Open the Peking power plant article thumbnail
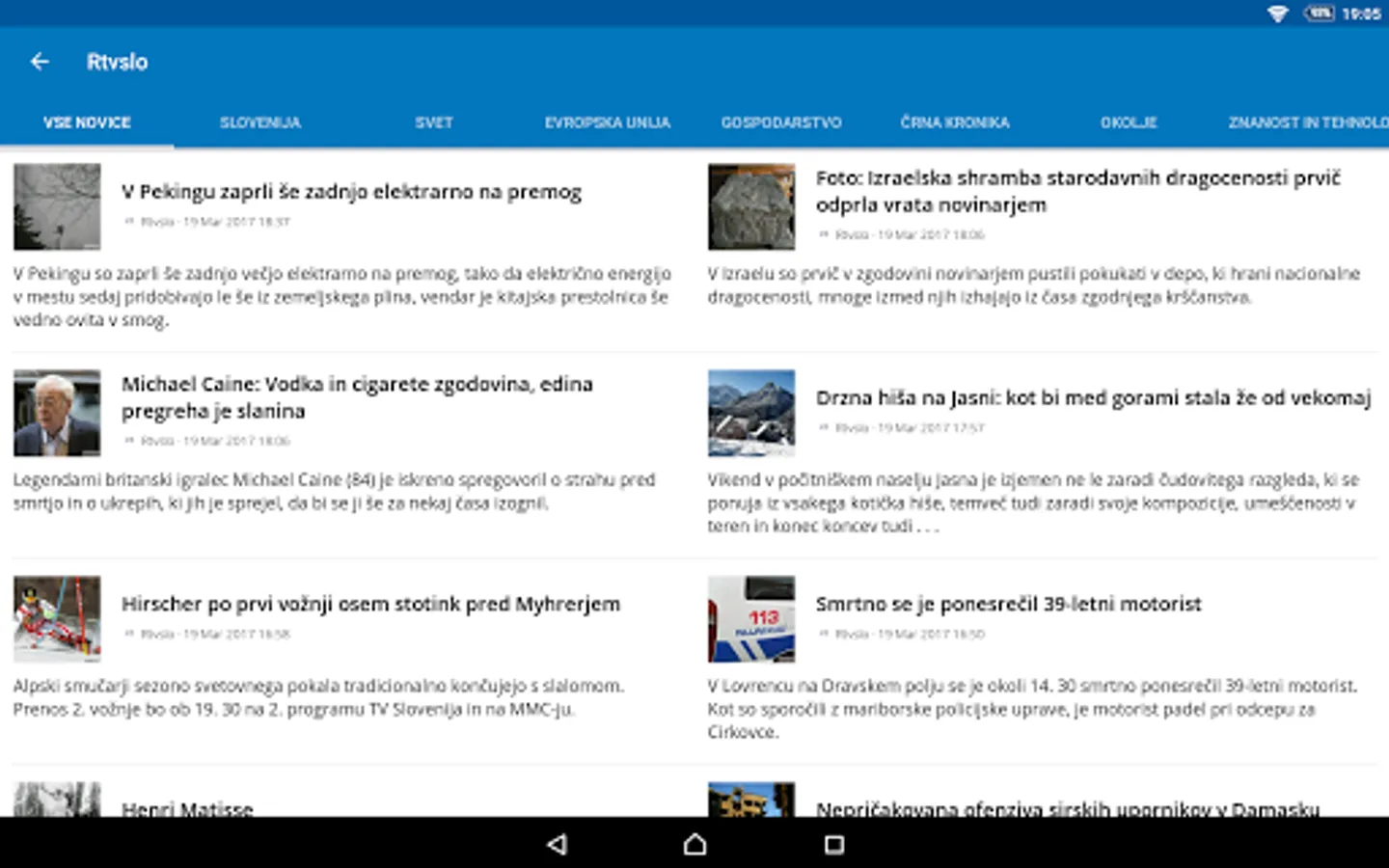Screen dimensions: 1389x868 (x=57, y=206)
